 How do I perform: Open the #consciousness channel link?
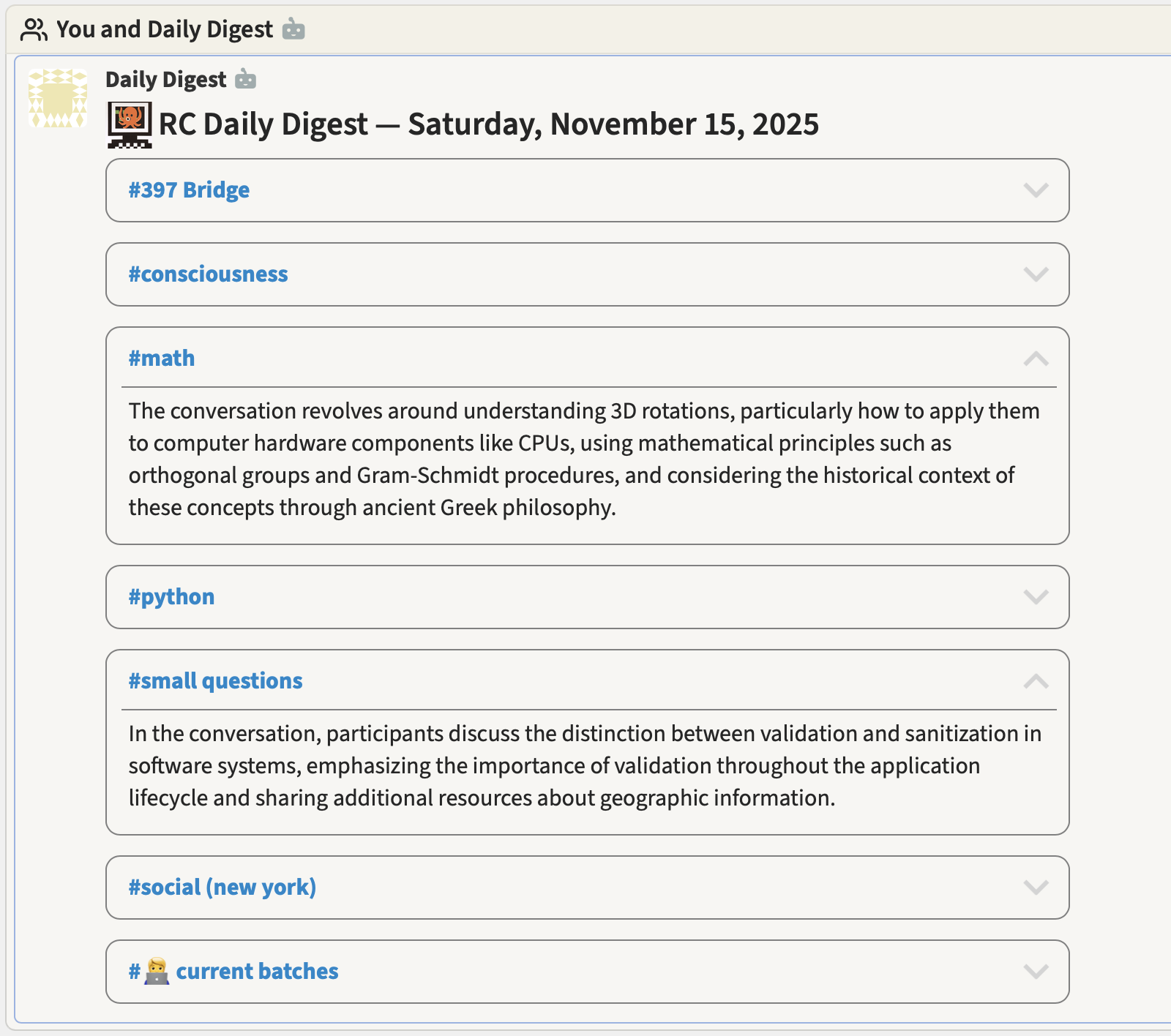pyautogui.click(x=208, y=274)
